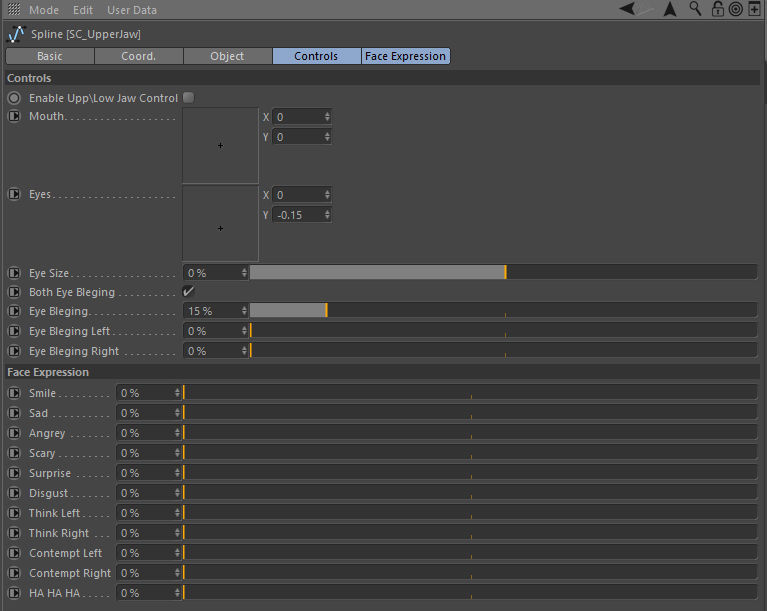Click the Eyes Y value input field
The height and width of the screenshot is (611, 767).
297,215
